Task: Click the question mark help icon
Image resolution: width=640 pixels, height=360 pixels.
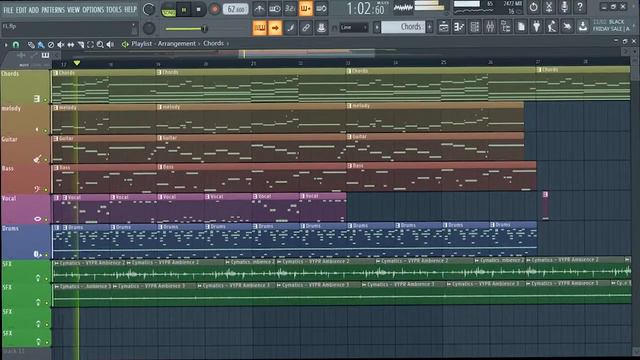Action: (580, 7)
